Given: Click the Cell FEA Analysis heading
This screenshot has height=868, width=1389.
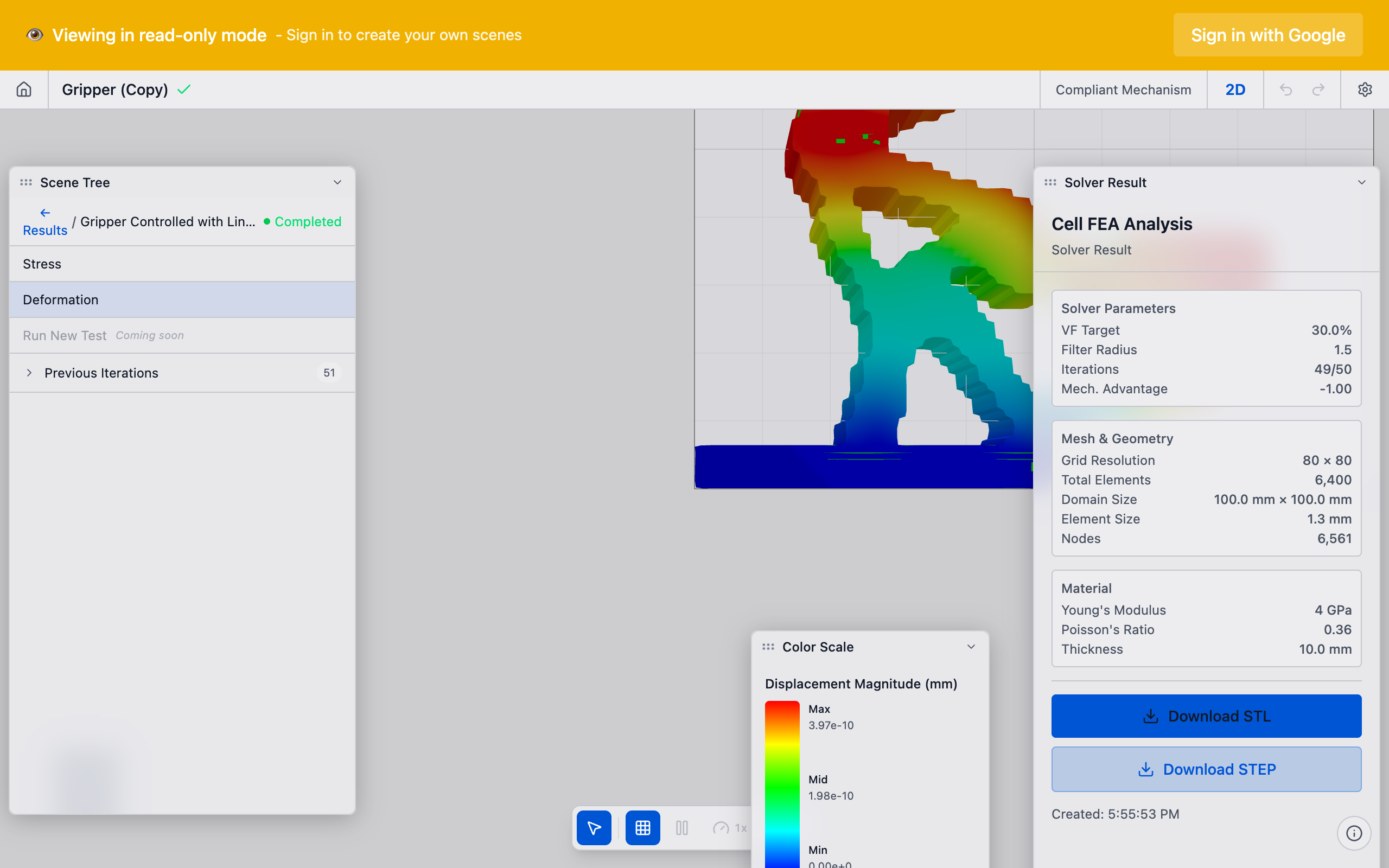Looking at the screenshot, I should pos(1122,224).
